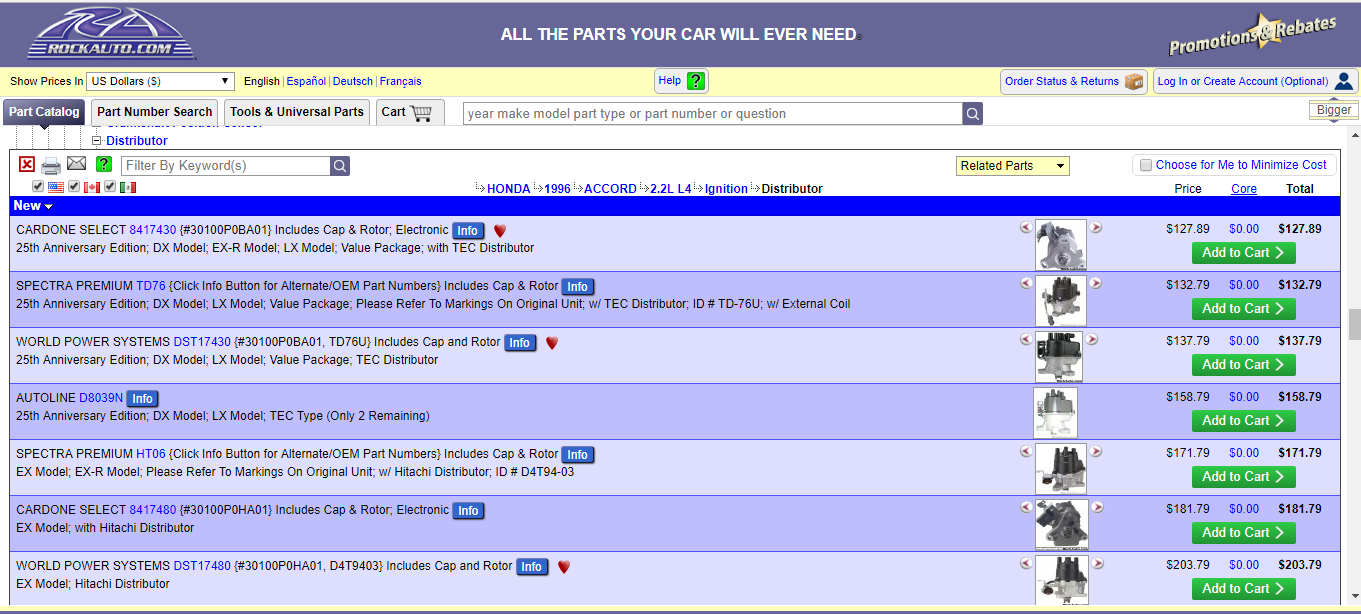Image resolution: width=1361 pixels, height=614 pixels.
Task: Click the shopping cart icon
Action: pyautogui.click(x=421, y=112)
